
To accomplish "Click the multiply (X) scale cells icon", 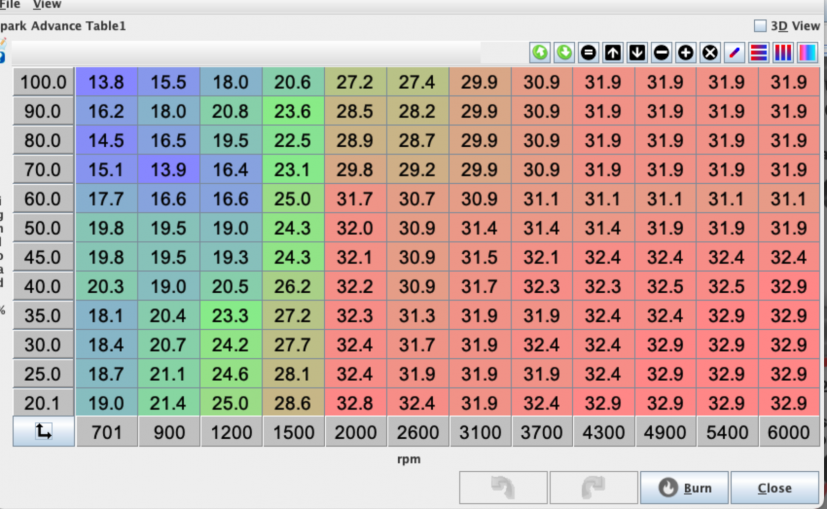I will point(710,52).
